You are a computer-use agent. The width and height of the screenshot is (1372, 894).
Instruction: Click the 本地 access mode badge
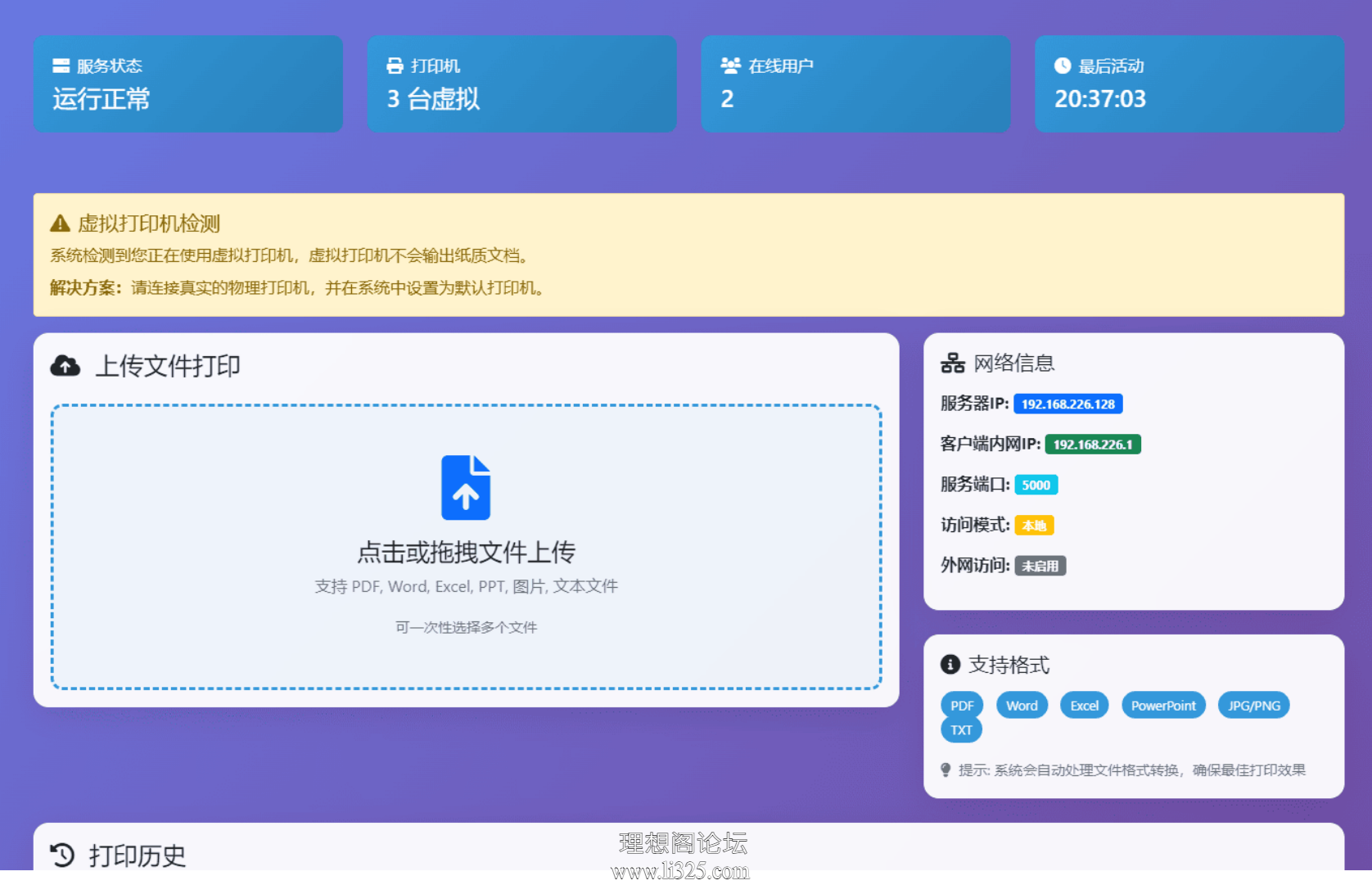[1035, 526]
